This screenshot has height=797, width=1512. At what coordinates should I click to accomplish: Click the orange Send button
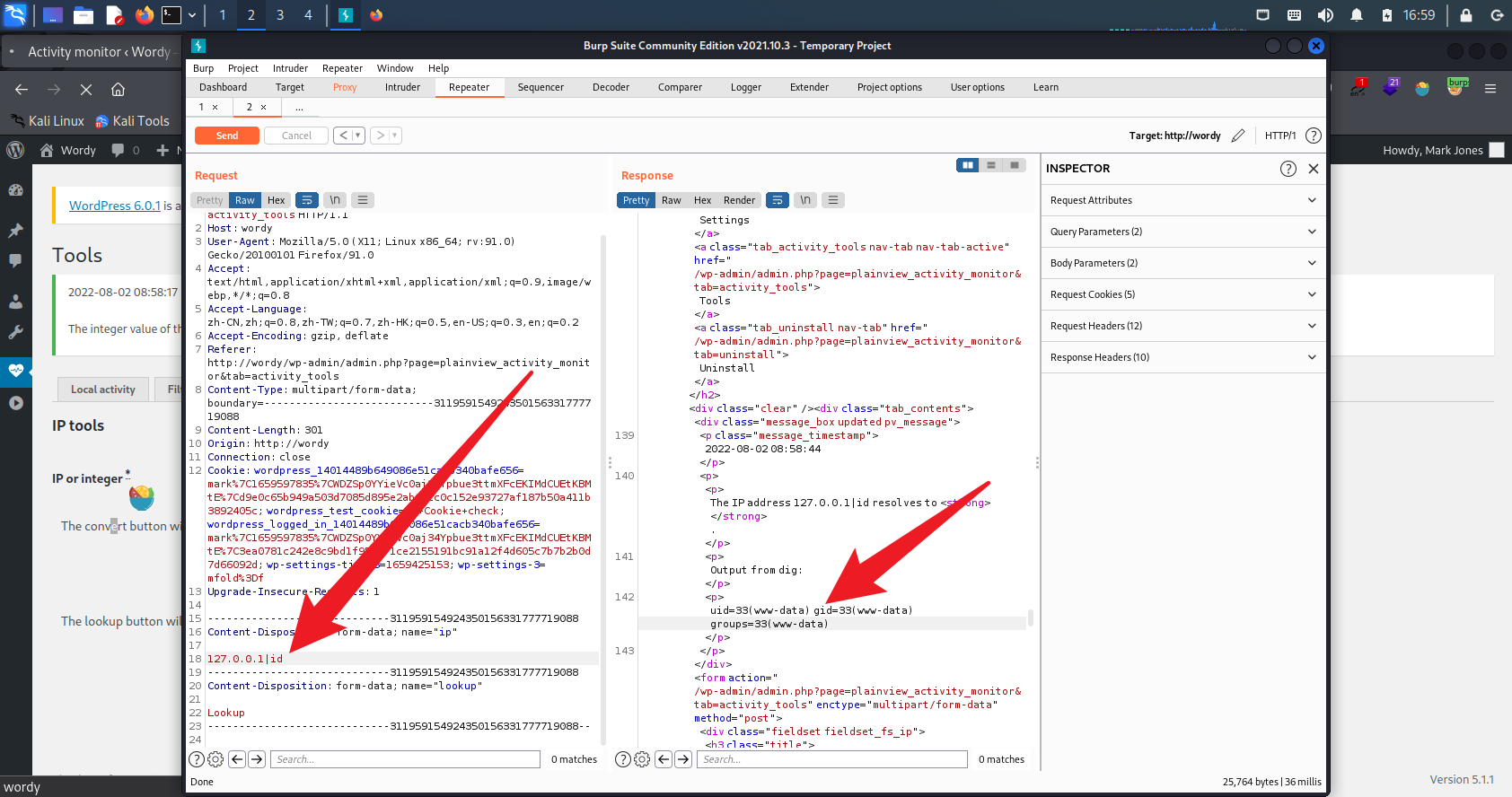pos(227,136)
